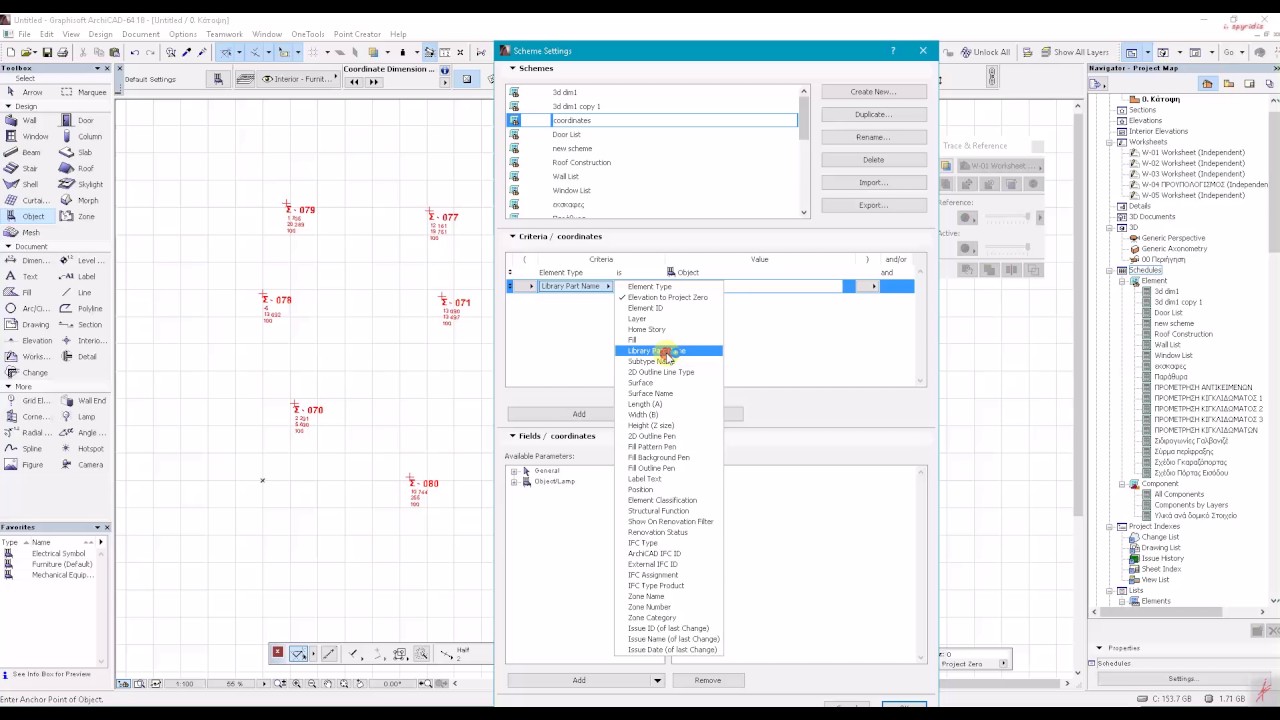The image size is (1280, 720).
Task: Choose Renovation Status from criteria list
Action: click(x=668, y=532)
